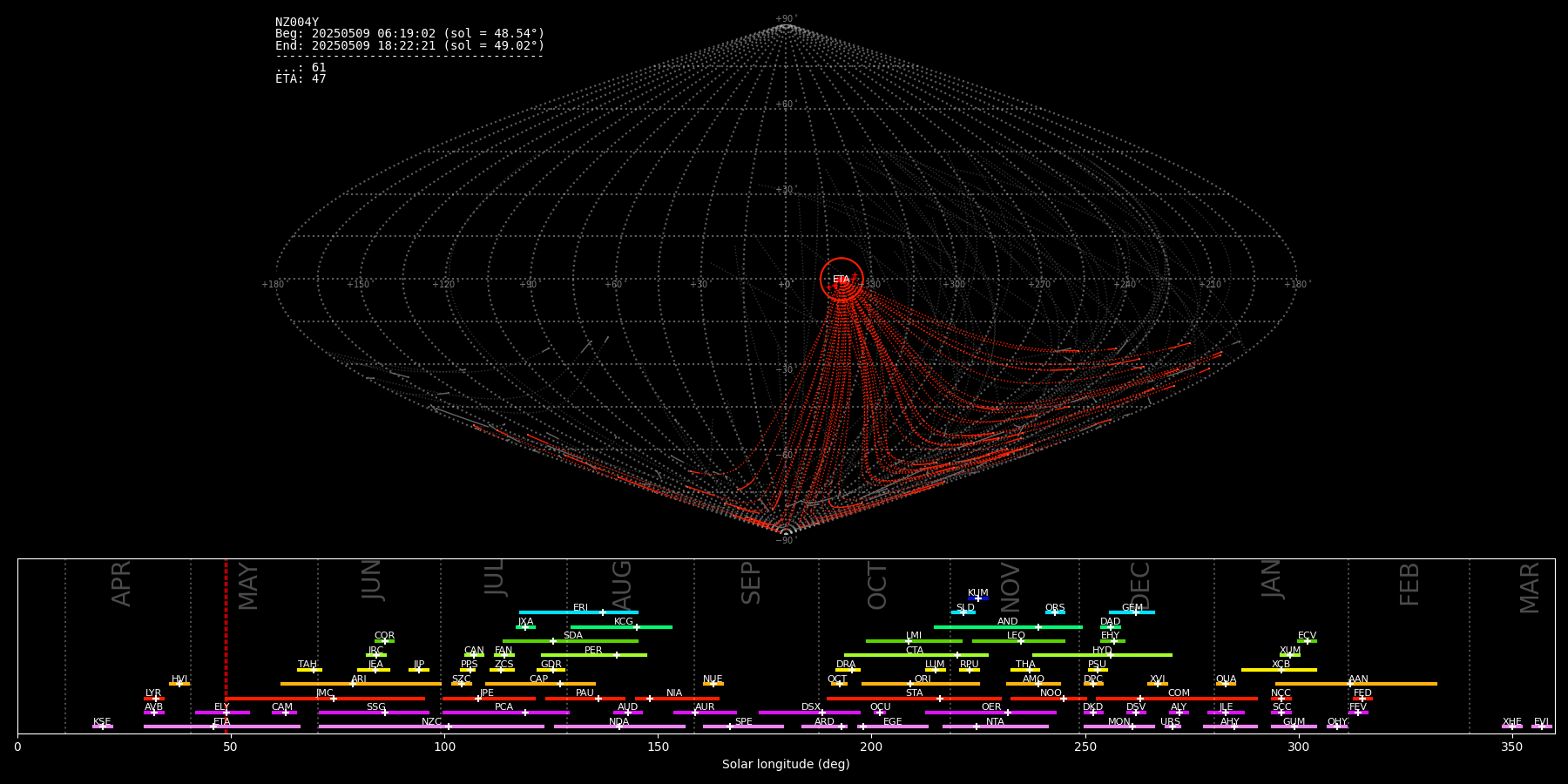Select the ORI shower bar label

coord(923,679)
